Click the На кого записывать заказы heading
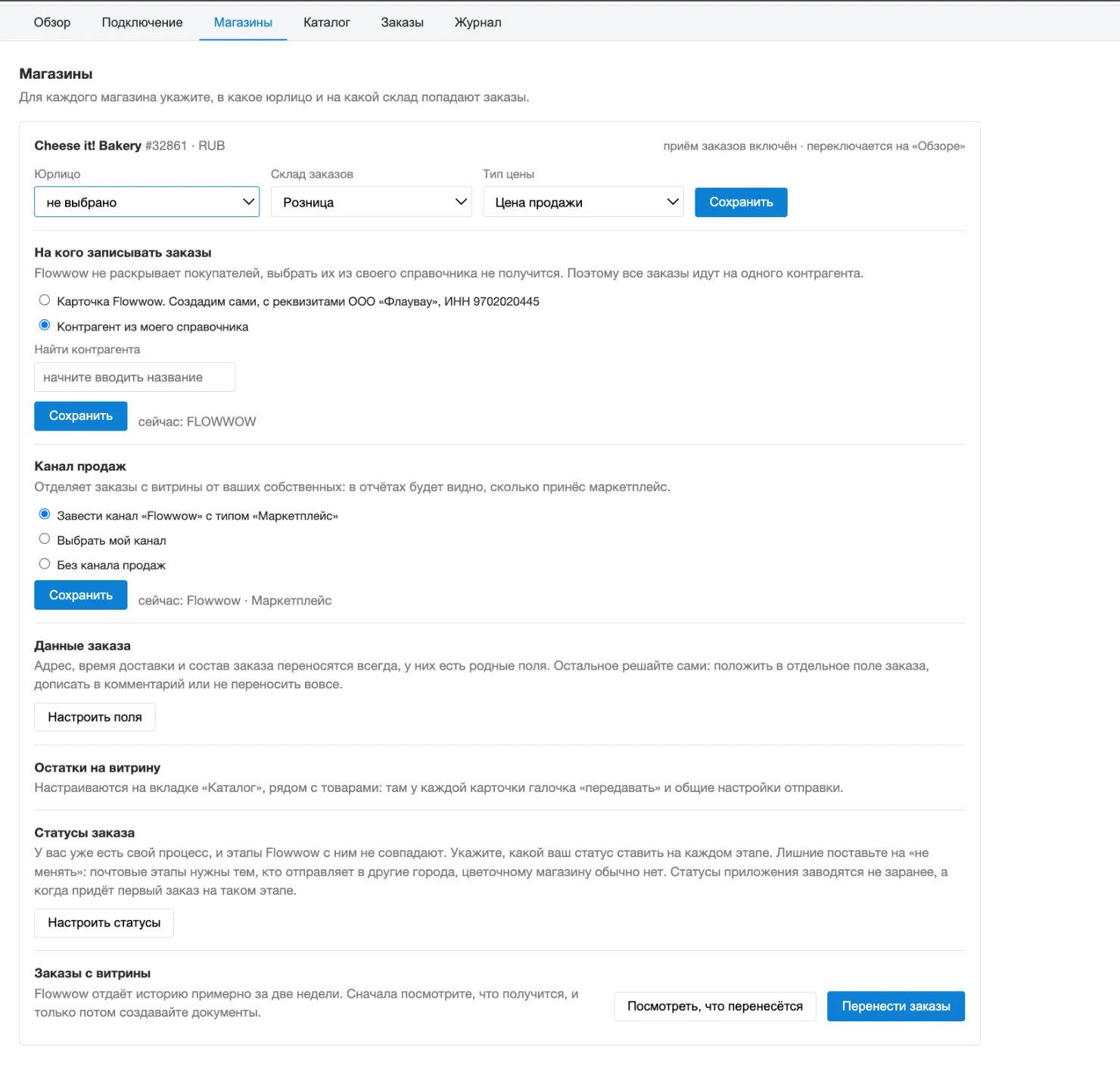This screenshot has height=1081, width=1120. coord(123,253)
